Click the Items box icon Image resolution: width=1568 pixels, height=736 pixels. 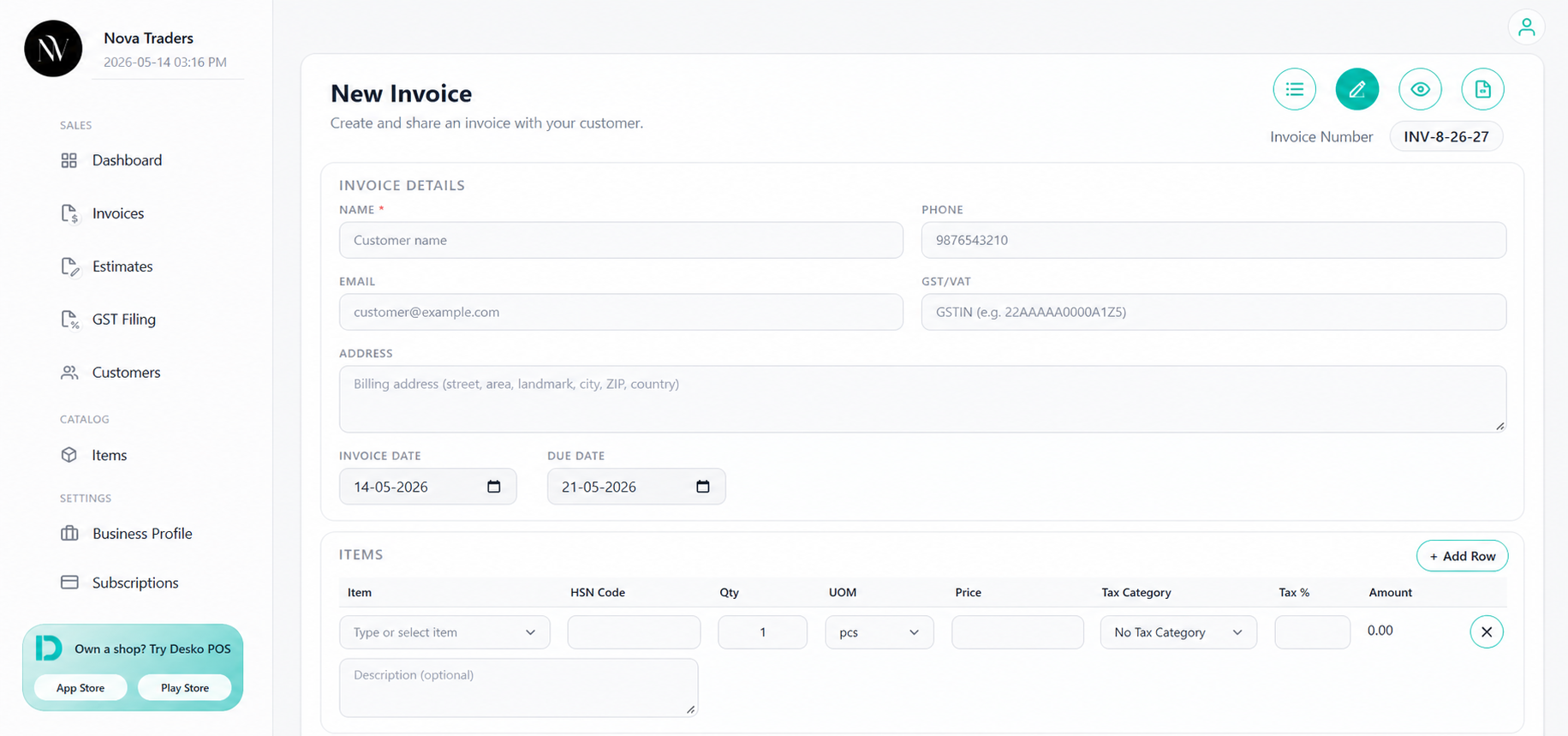(69, 455)
